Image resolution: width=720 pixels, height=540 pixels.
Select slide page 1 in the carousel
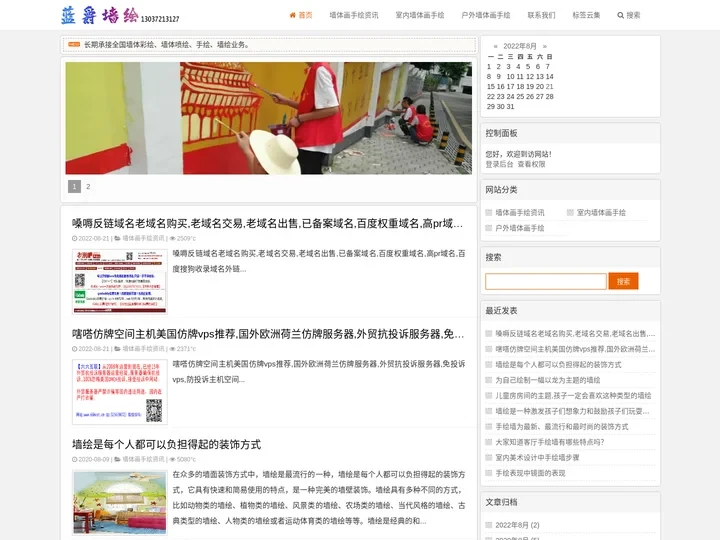(x=74, y=186)
